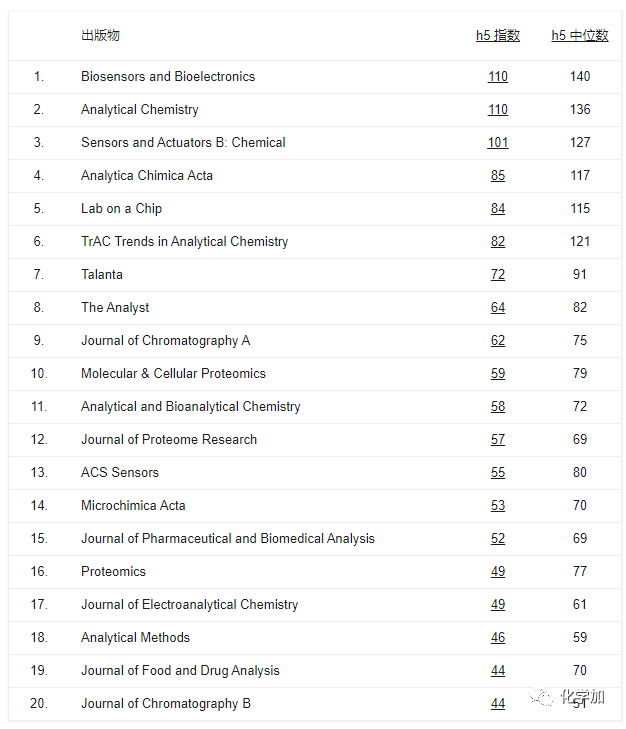Open the h5-index 82 link
The height and width of the screenshot is (729, 626).
(497, 242)
